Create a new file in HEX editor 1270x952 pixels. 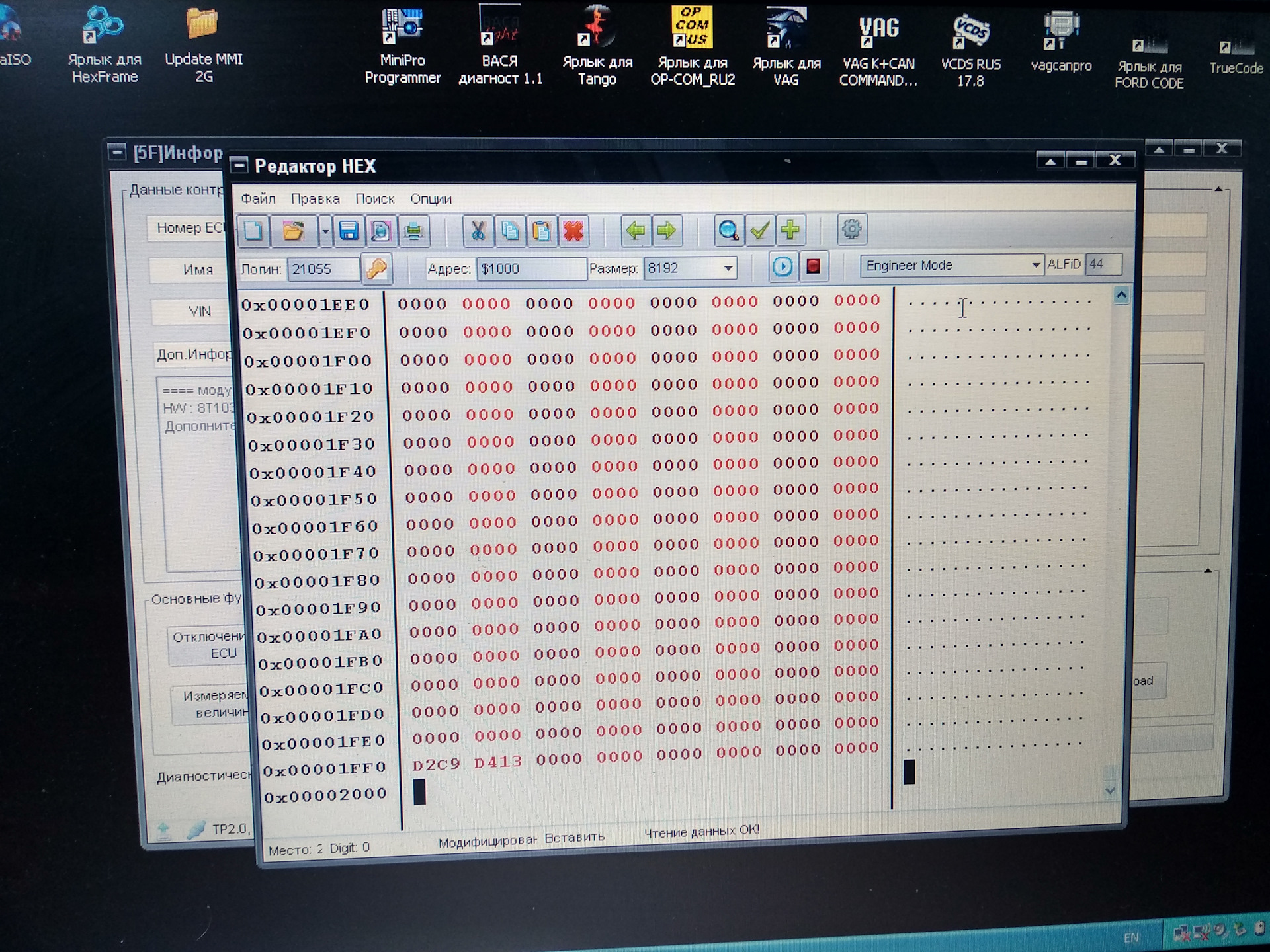(253, 231)
